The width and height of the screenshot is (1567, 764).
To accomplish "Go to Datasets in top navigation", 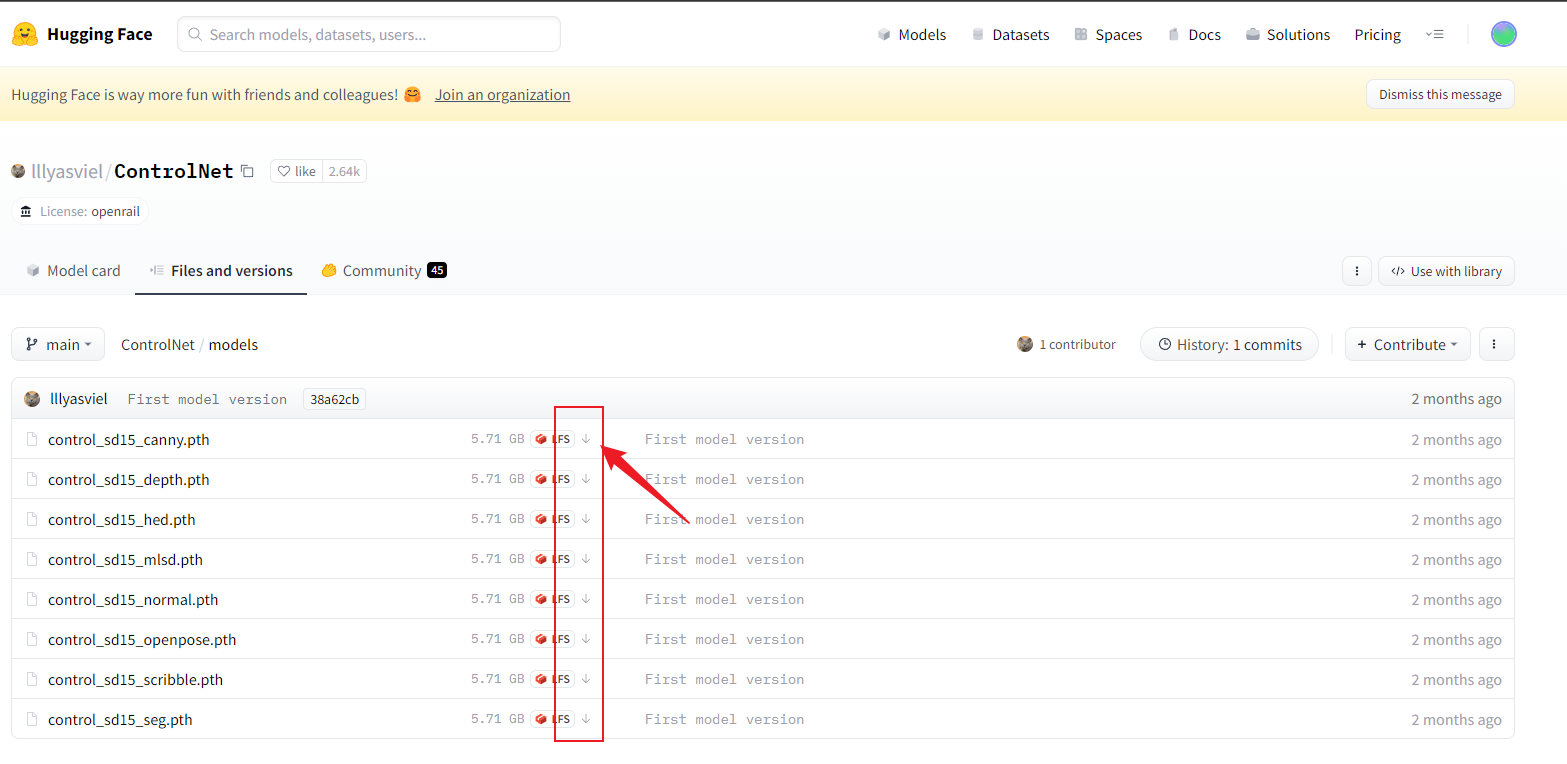I will coord(1010,34).
